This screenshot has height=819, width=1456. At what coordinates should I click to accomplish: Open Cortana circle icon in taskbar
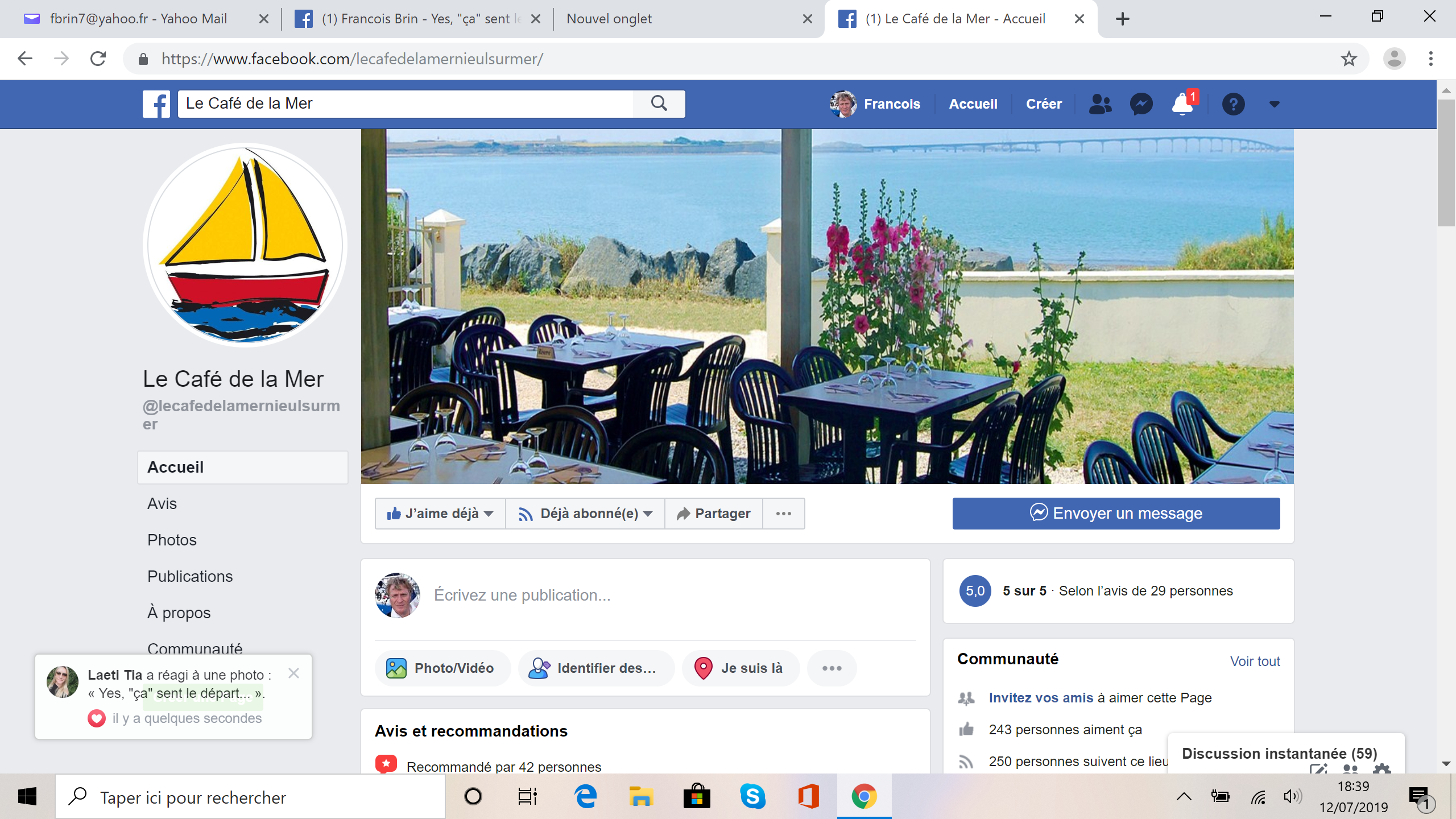click(x=473, y=797)
